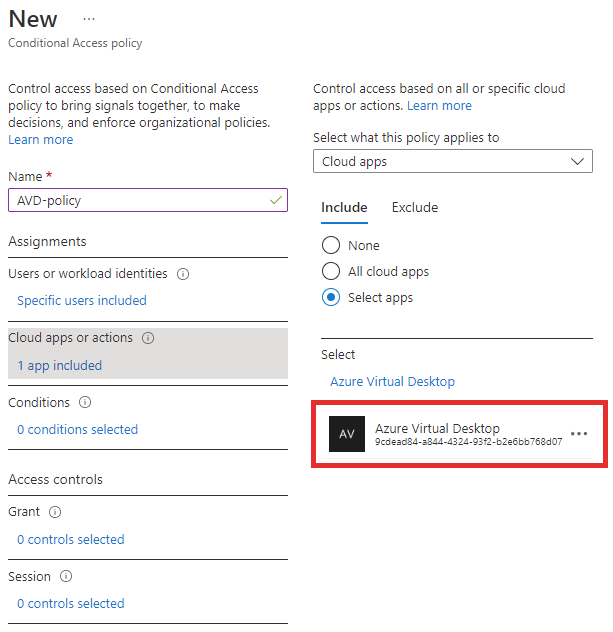The height and width of the screenshot is (632, 613).
Task: Select the All cloud apps option
Action: (x=331, y=271)
